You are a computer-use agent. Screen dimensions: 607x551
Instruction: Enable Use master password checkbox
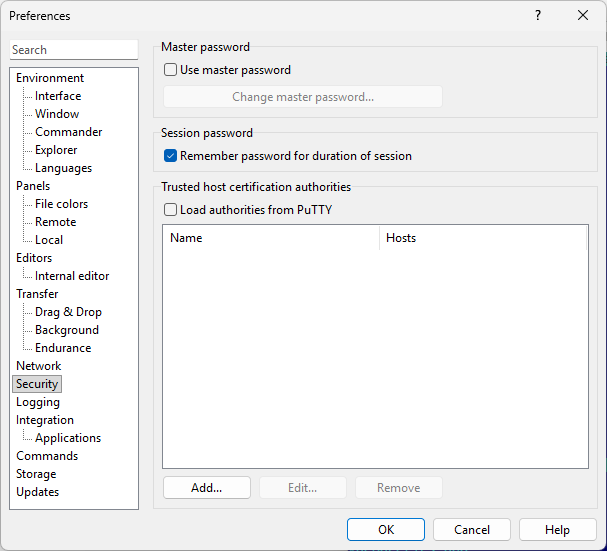(x=171, y=70)
